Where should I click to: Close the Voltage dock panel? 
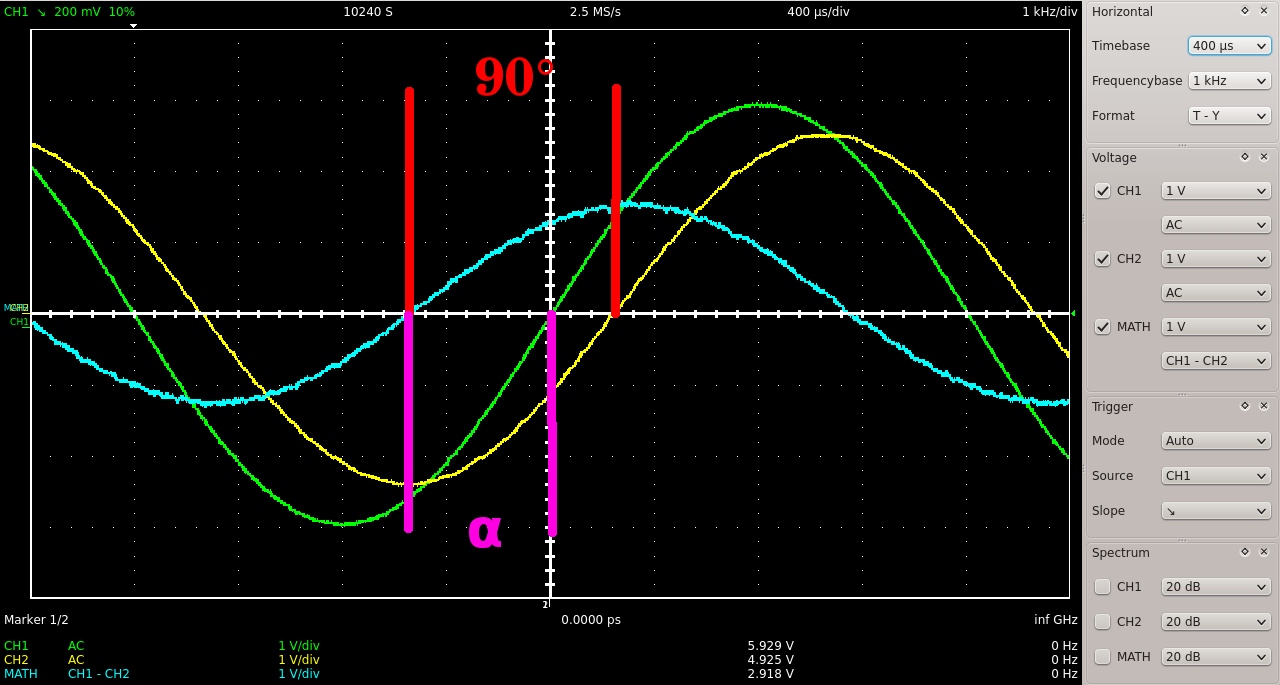click(x=1264, y=157)
